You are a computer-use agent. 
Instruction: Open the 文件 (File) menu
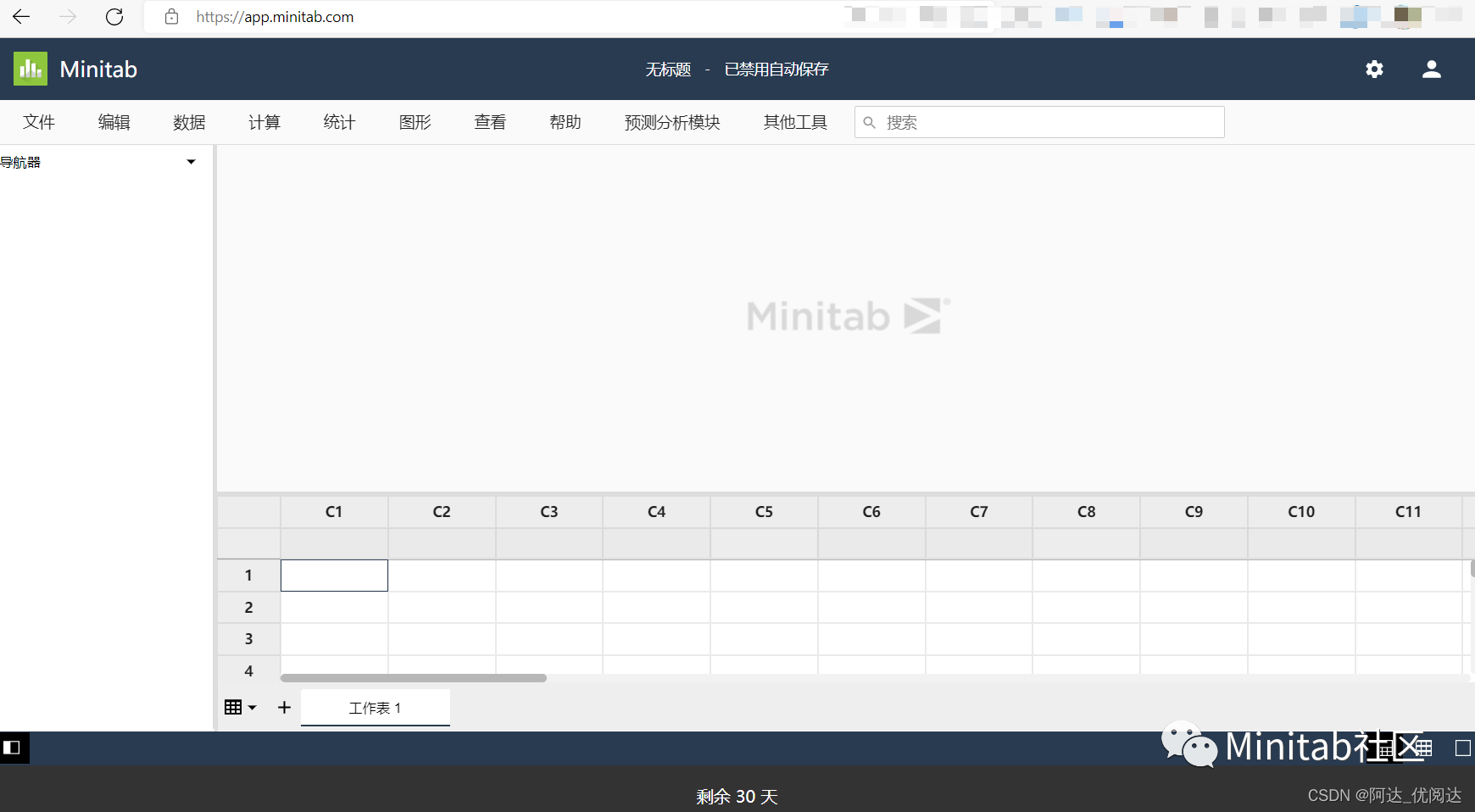39,122
